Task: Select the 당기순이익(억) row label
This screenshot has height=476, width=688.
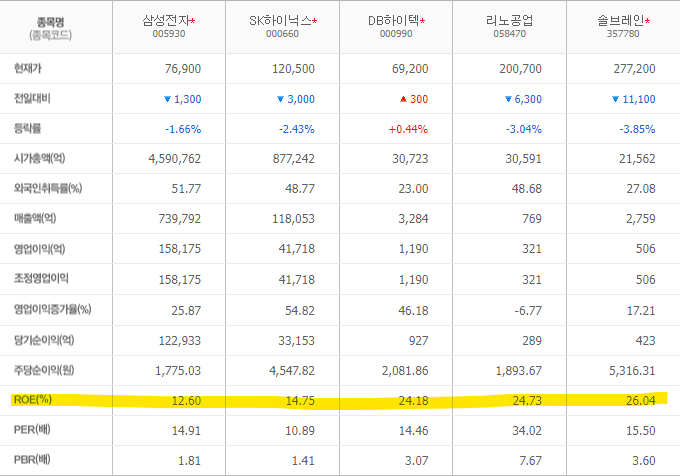Action: (44, 340)
